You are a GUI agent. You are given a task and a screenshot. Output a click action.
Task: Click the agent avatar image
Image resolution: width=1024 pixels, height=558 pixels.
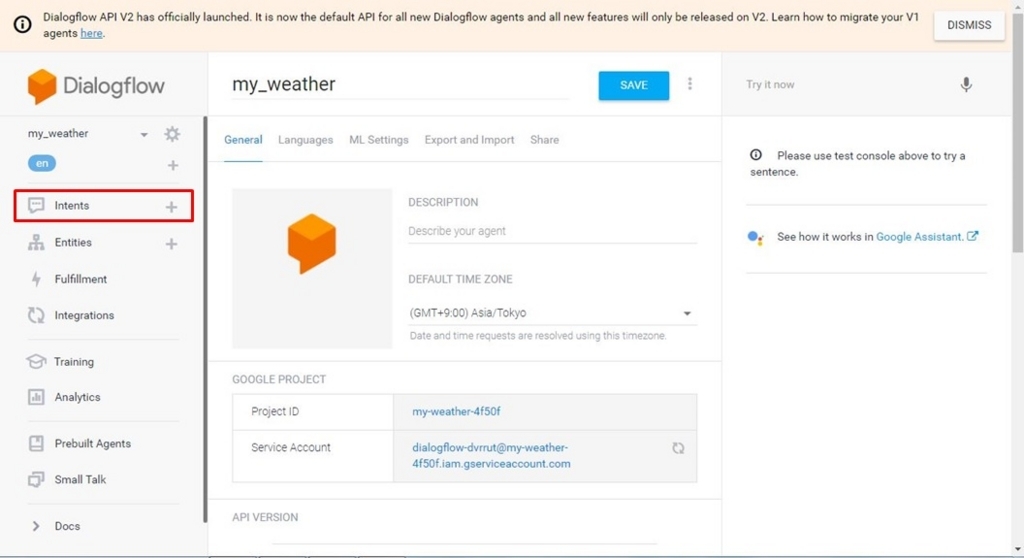click(312, 269)
